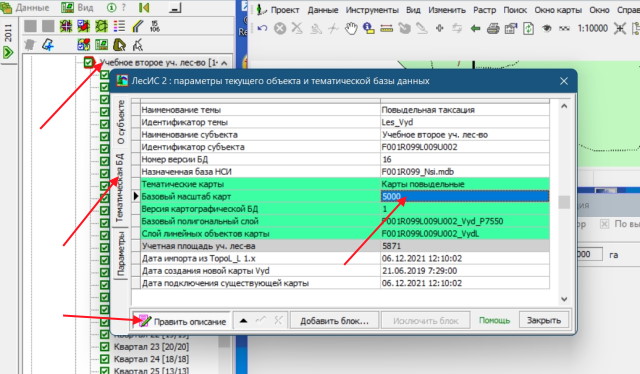Viewport: 640px width, 374px height.
Task: Select the ruler measure tool
Action: tap(386, 28)
